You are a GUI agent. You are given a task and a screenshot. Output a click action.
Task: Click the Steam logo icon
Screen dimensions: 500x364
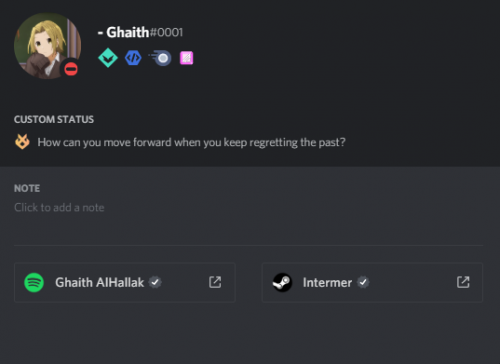282,282
